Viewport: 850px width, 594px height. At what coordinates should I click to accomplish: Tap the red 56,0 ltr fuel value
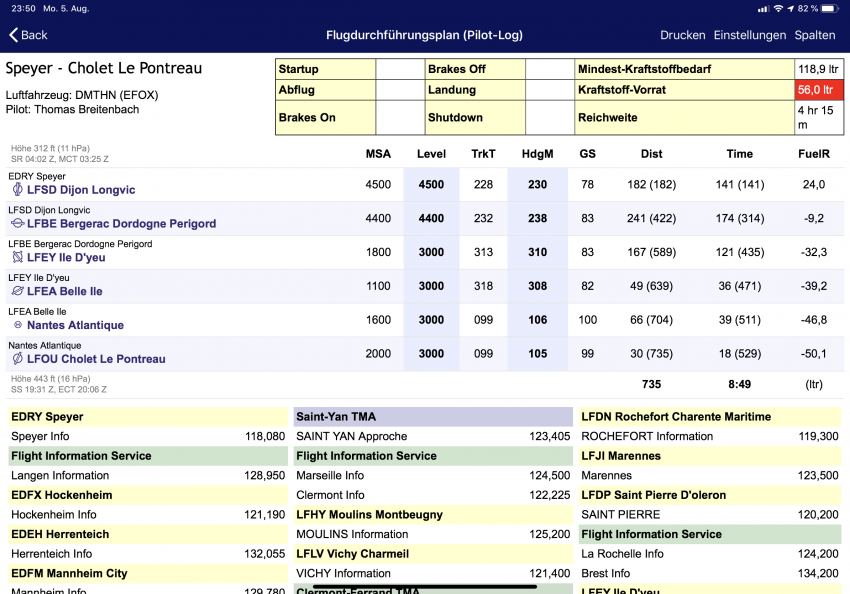819,90
